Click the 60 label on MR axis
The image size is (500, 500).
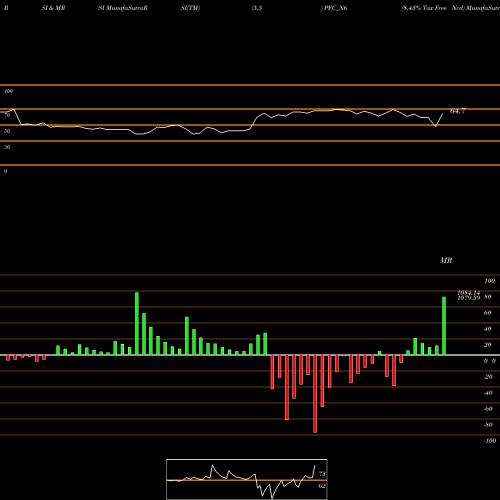[x=488, y=313]
